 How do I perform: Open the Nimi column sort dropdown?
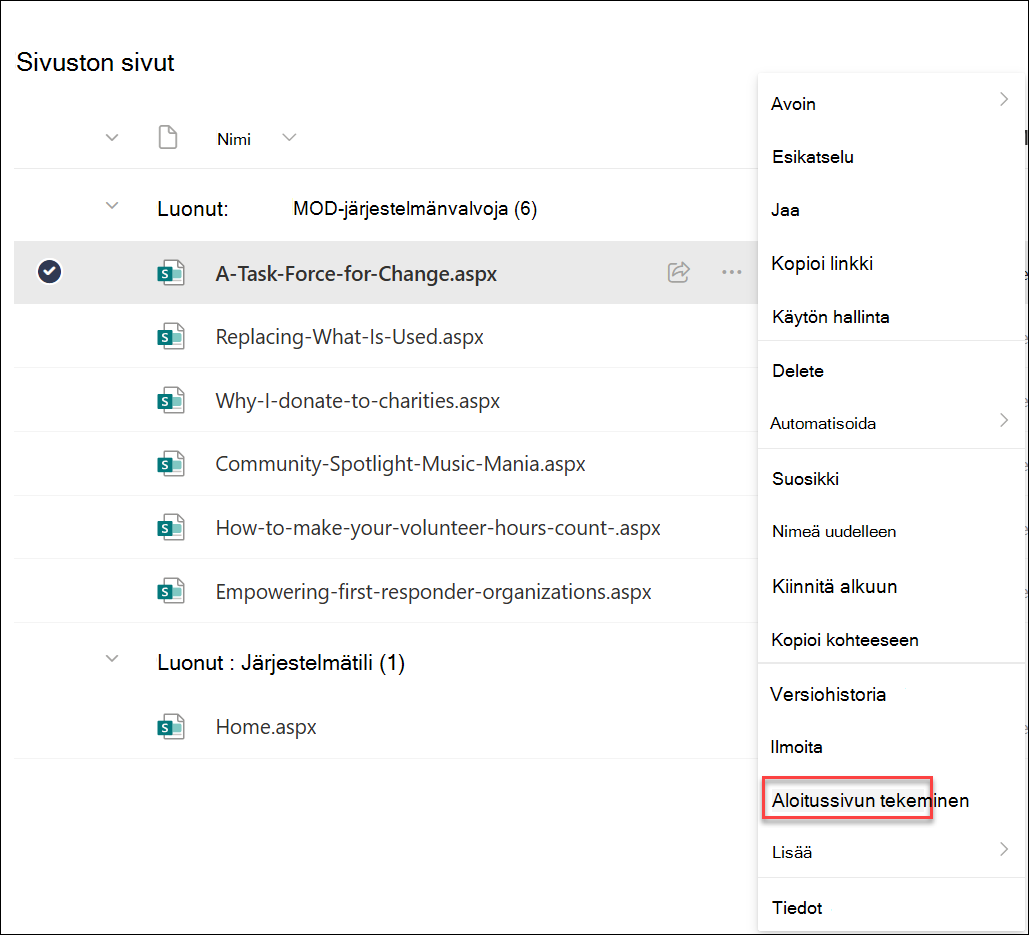pyautogui.click(x=289, y=137)
